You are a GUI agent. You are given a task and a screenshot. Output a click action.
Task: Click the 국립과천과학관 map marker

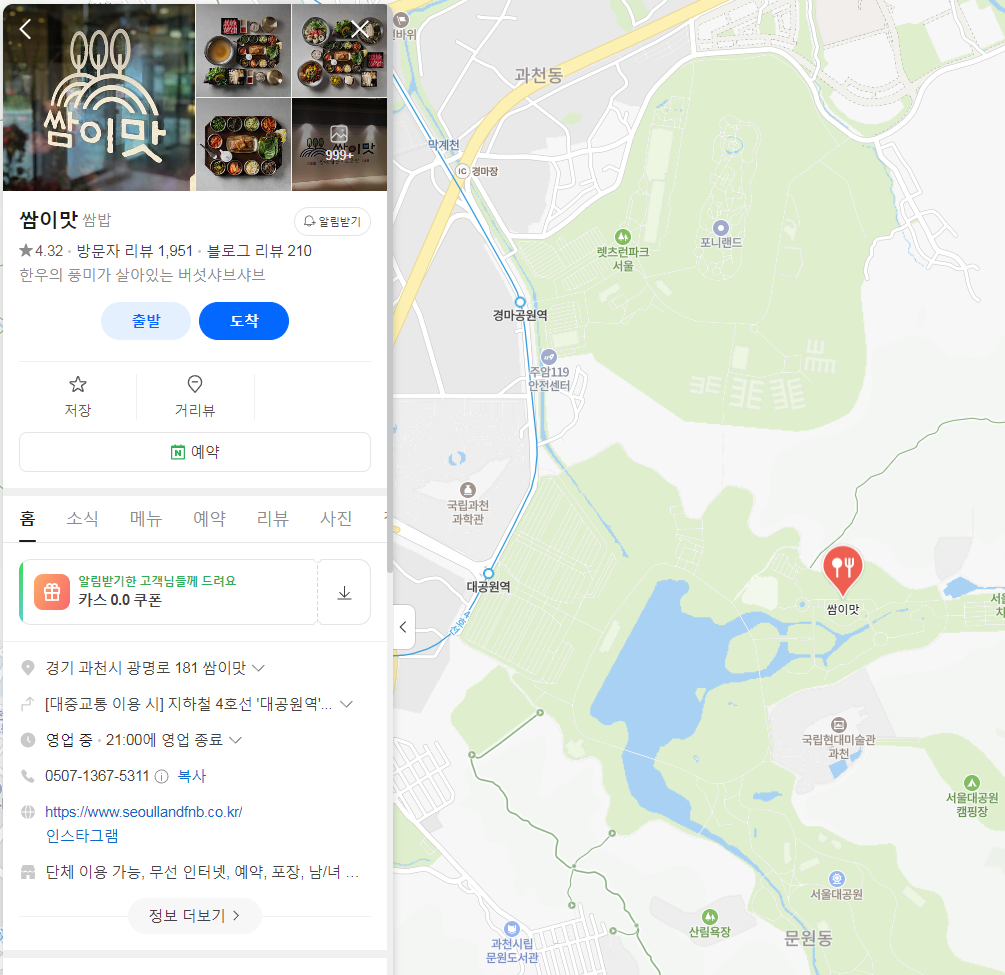coord(468,490)
